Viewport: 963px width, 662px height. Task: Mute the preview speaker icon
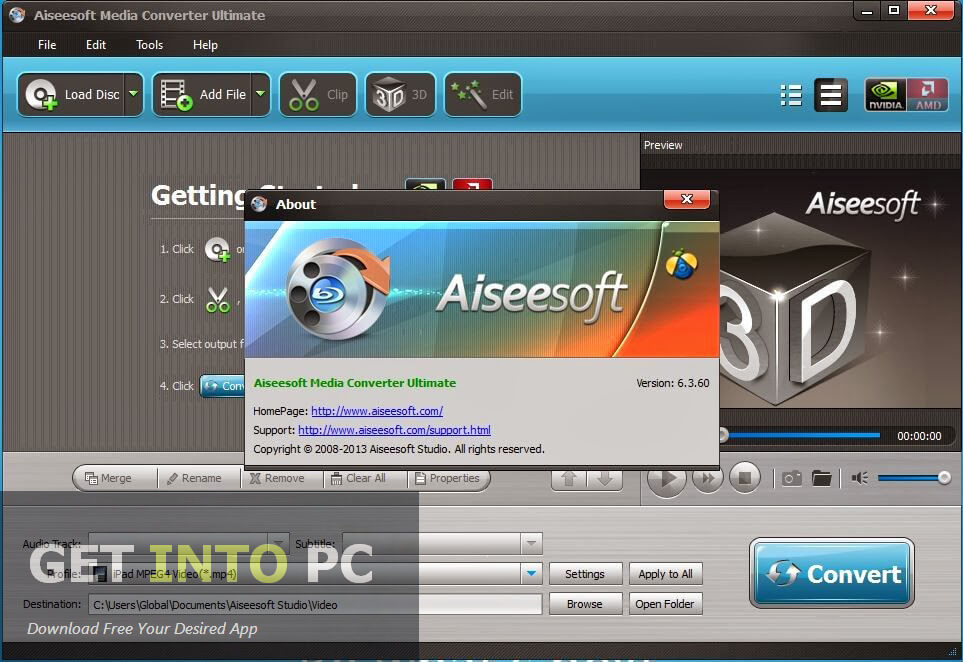(x=859, y=478)
